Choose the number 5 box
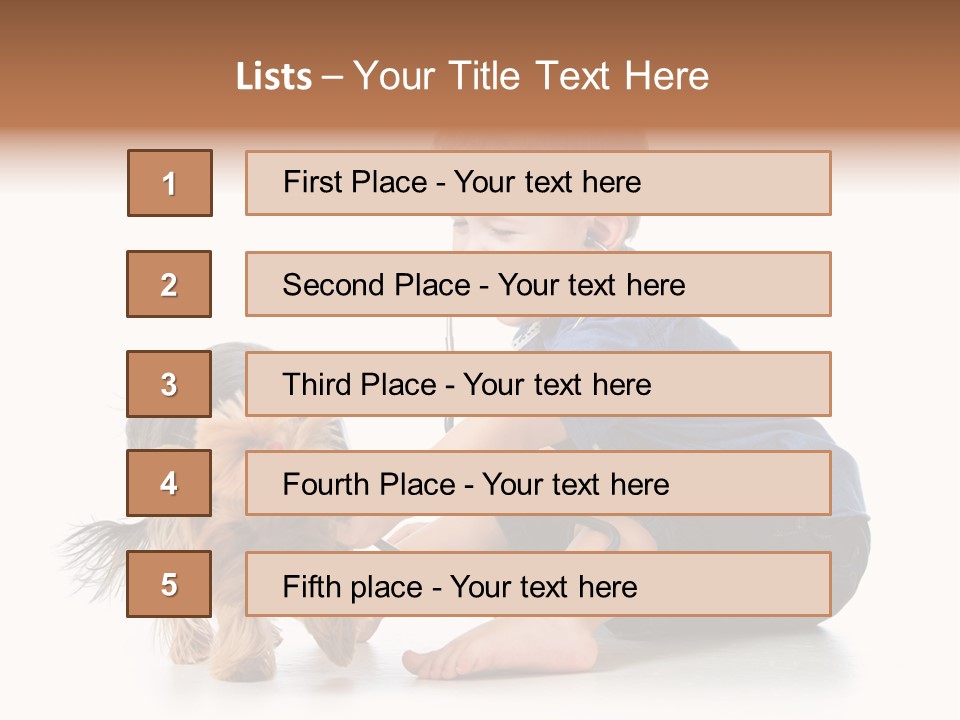Image resolution: width=960 pixels, height=720 pixels. point(169,584)
